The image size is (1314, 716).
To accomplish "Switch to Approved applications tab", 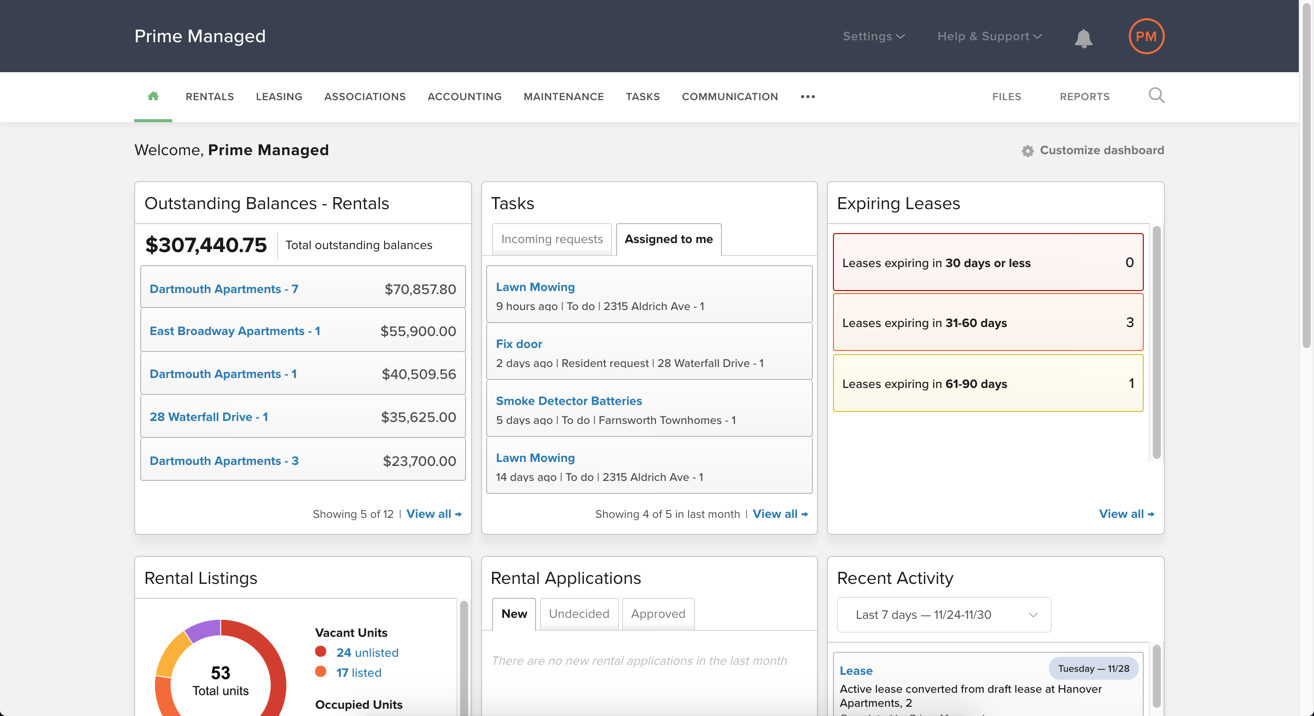I will coord(658,614).
